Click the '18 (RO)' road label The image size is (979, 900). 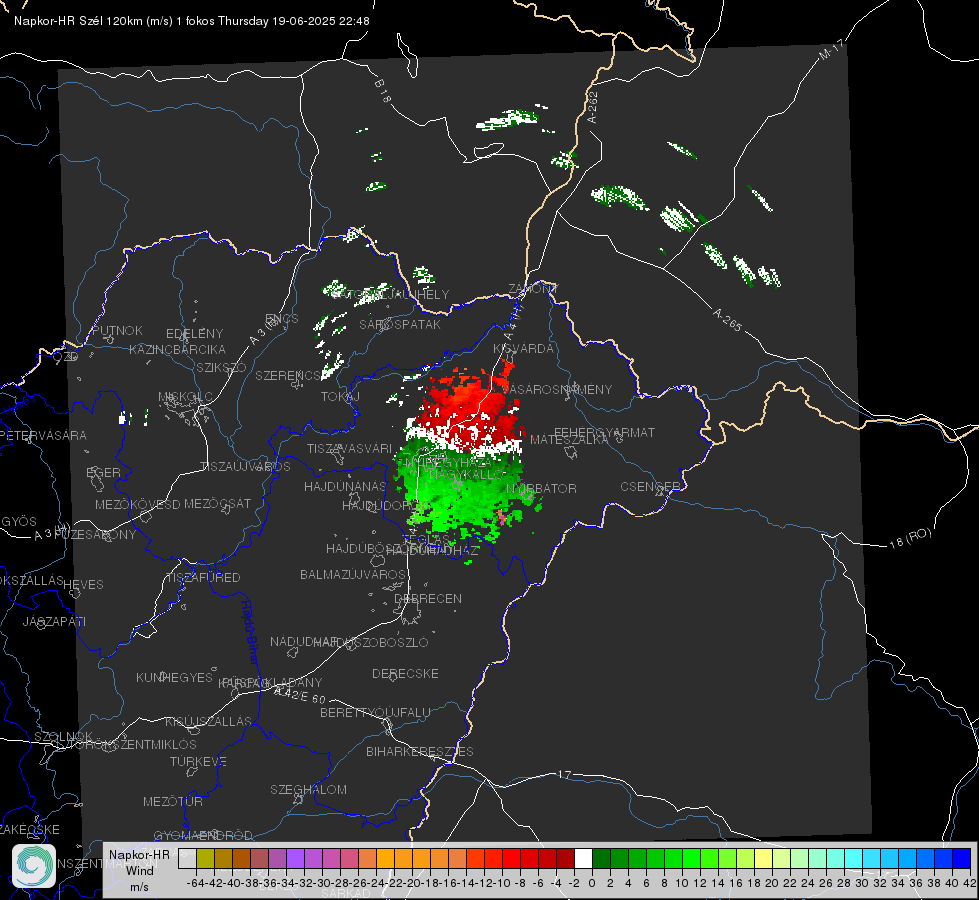coord(910,538)
